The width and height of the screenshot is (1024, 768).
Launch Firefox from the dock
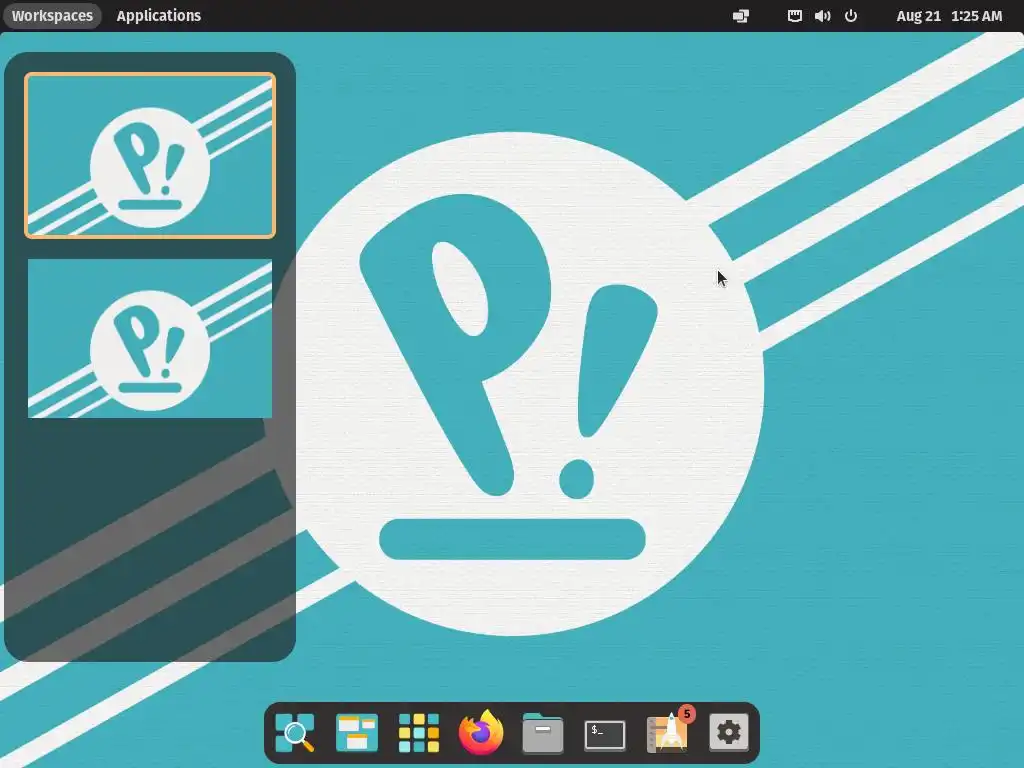click(x=481, y=732)
